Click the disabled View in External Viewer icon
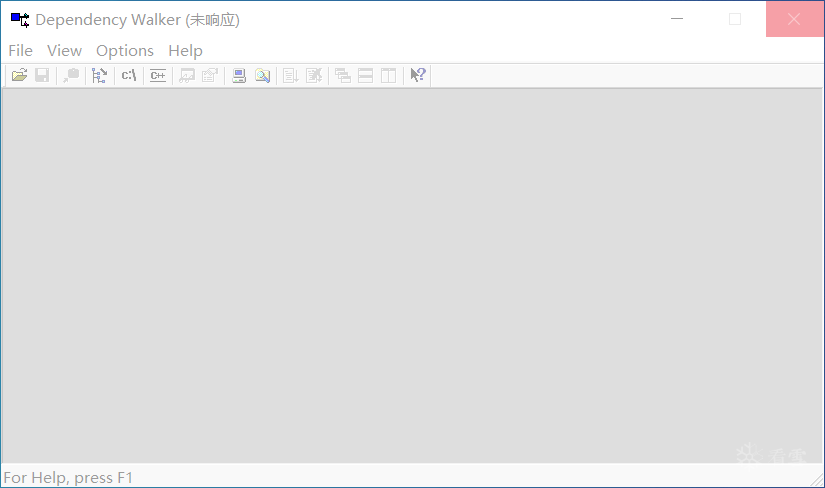This screenshot has width=825, height=488. (186, 75)
